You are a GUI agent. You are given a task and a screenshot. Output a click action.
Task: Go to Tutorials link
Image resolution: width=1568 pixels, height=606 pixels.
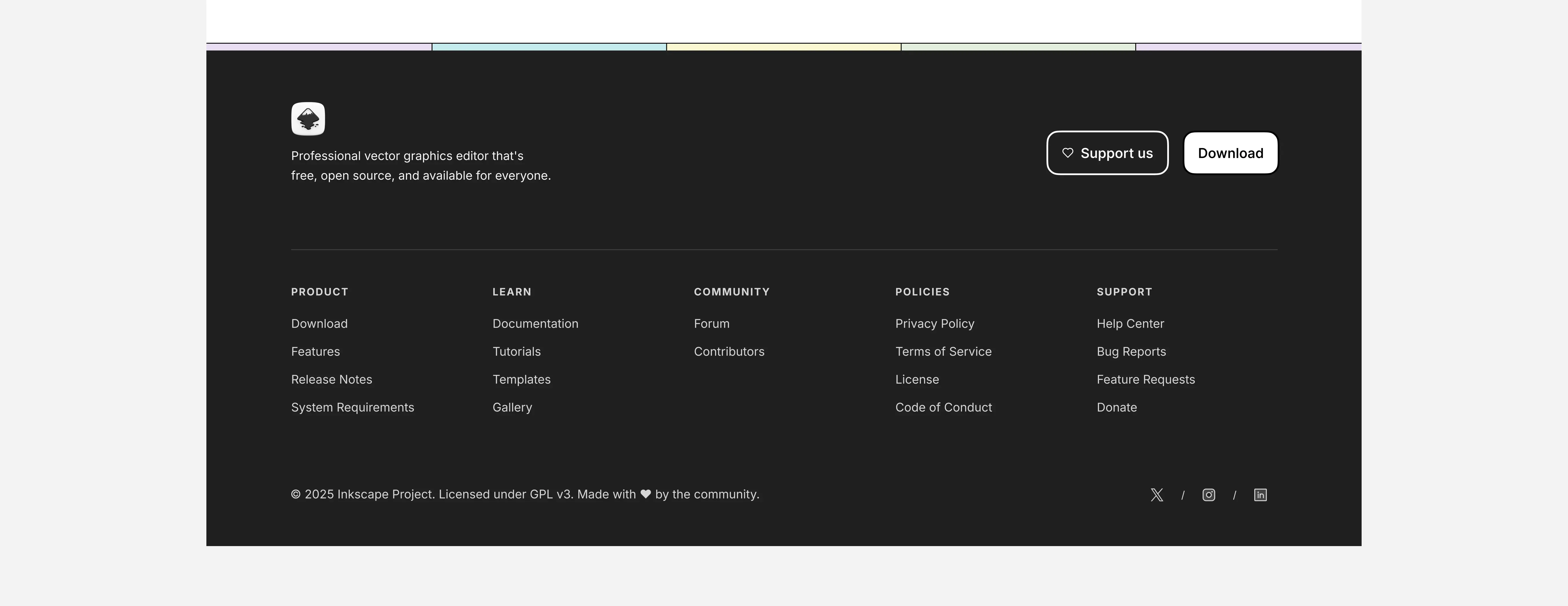tap(516, 352)
